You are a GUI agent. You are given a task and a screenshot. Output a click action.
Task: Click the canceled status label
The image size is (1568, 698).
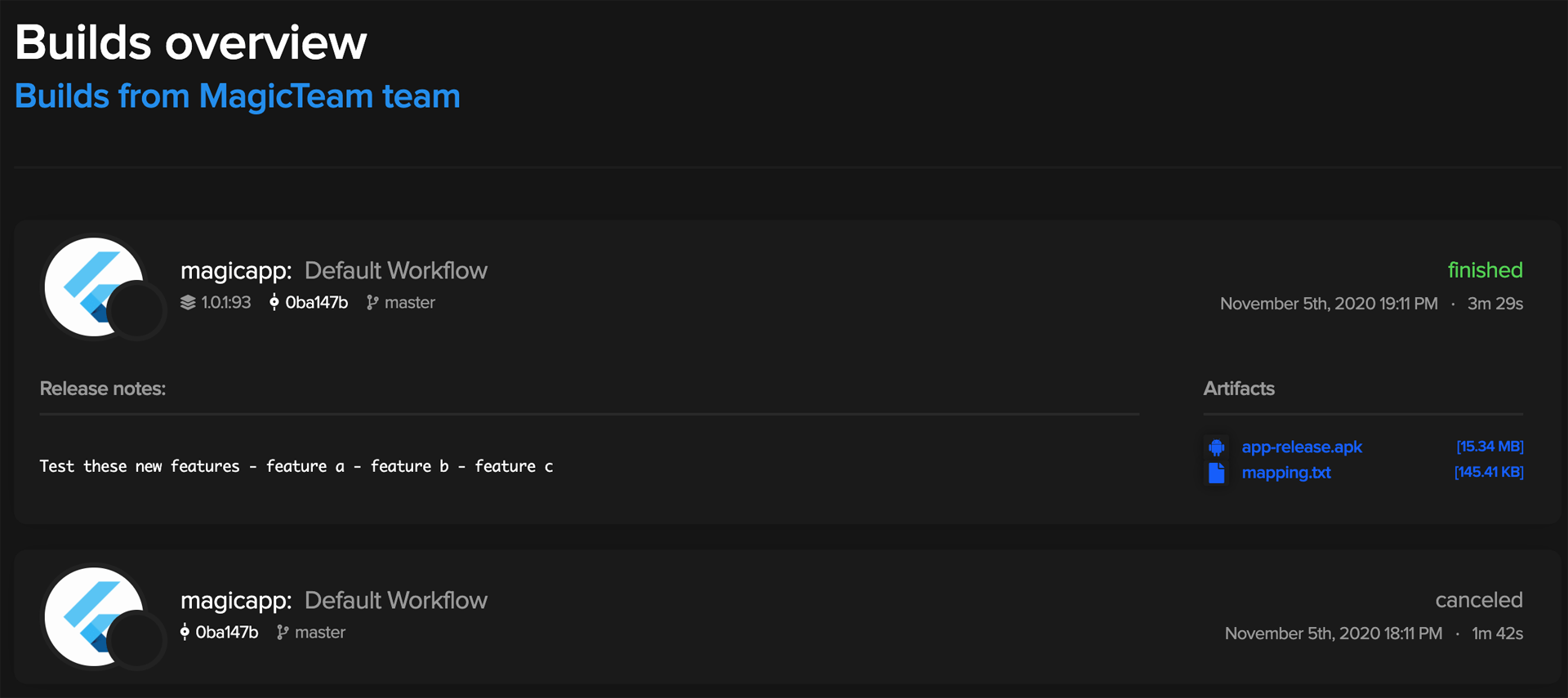(x=1479, y=600)
